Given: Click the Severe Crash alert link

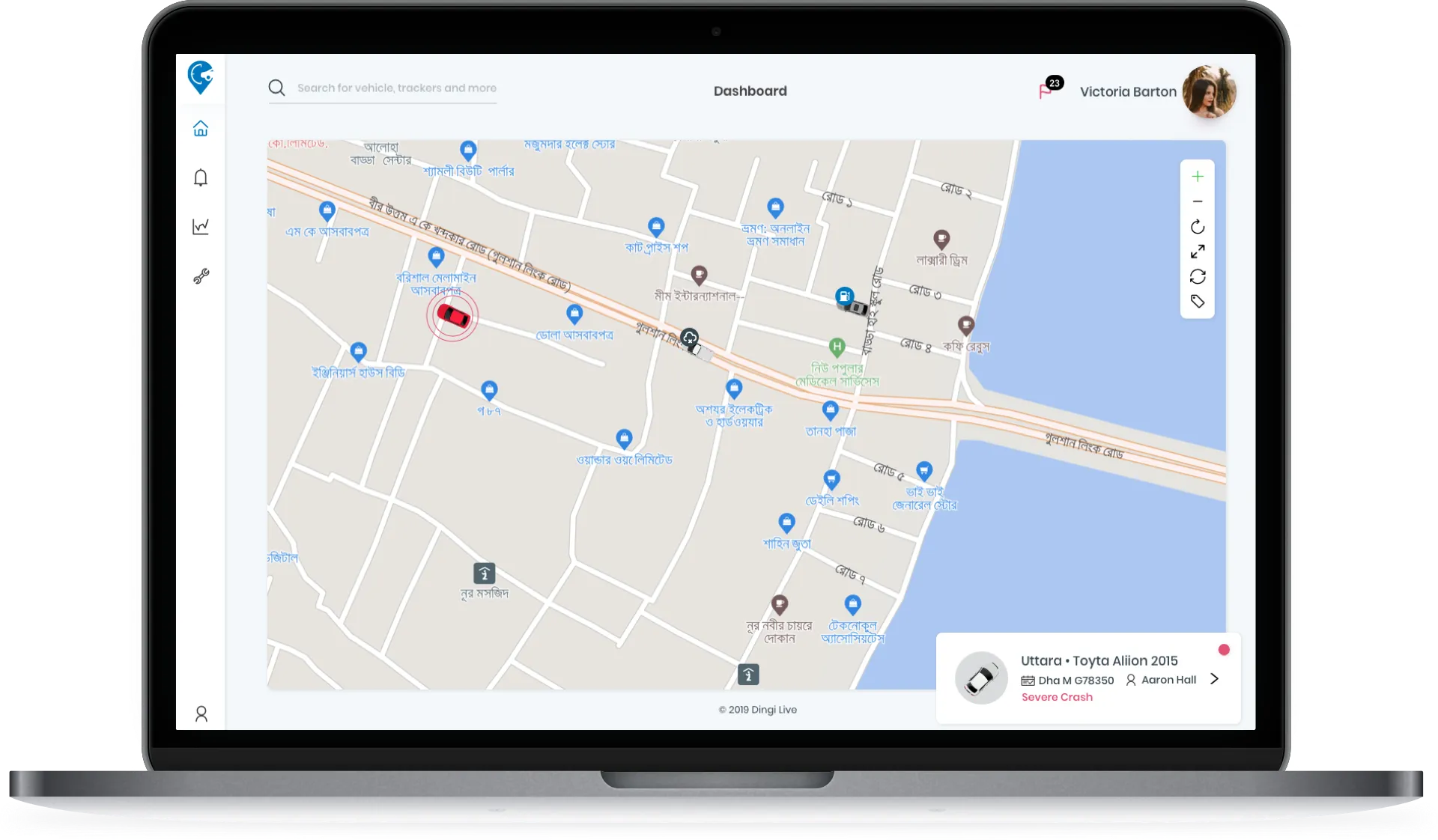Looking at the screenshot, I should pos(1057,697).
